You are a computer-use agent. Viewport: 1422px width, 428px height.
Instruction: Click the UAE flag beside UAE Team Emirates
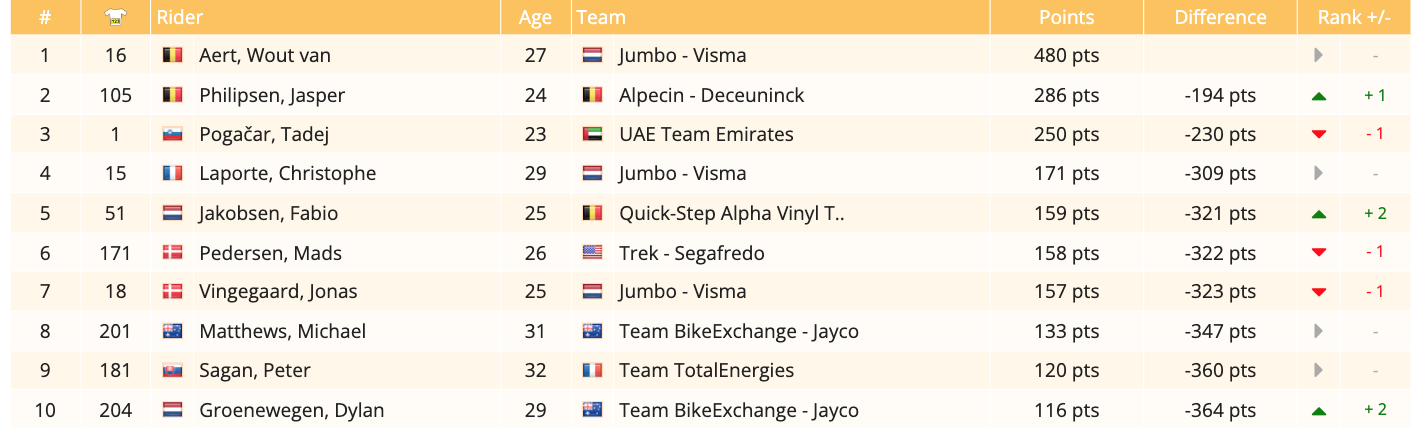(592, 135)
